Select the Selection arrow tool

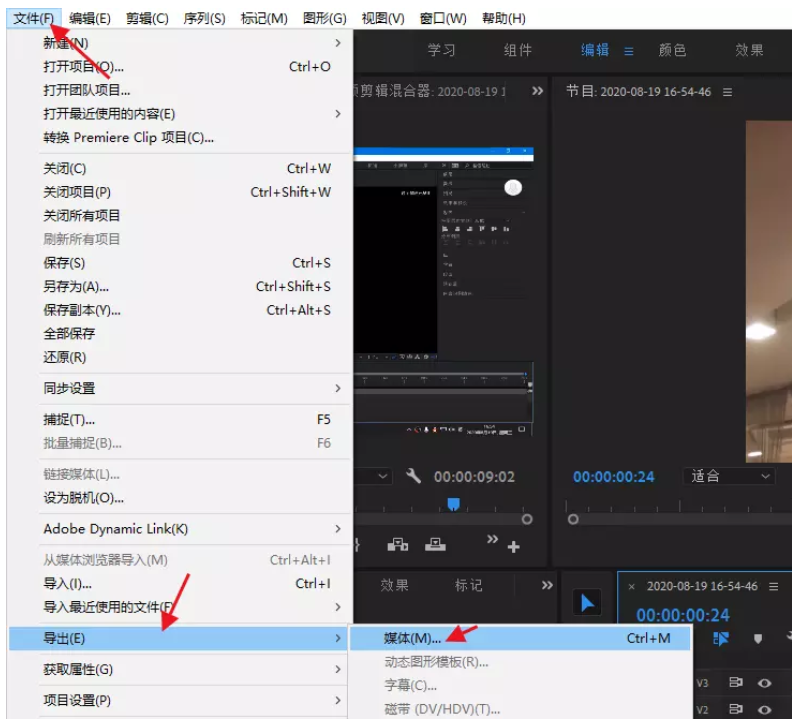pyautogui.click(x=587, y=603)
